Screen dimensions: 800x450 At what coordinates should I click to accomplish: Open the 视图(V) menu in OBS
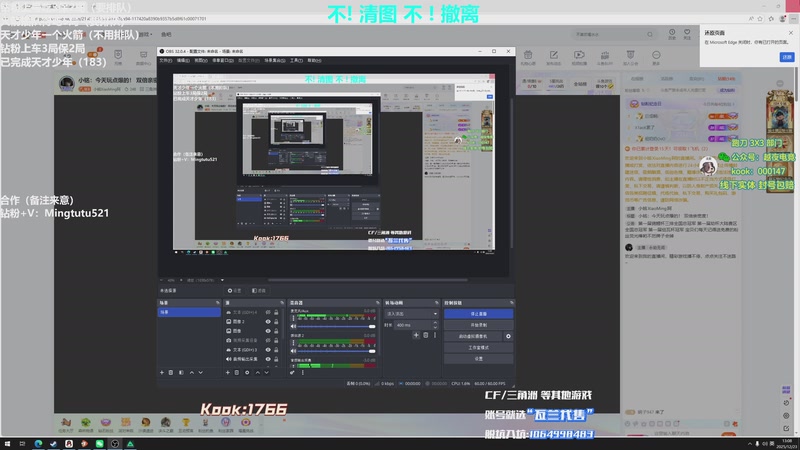click(x=201, y=60)
